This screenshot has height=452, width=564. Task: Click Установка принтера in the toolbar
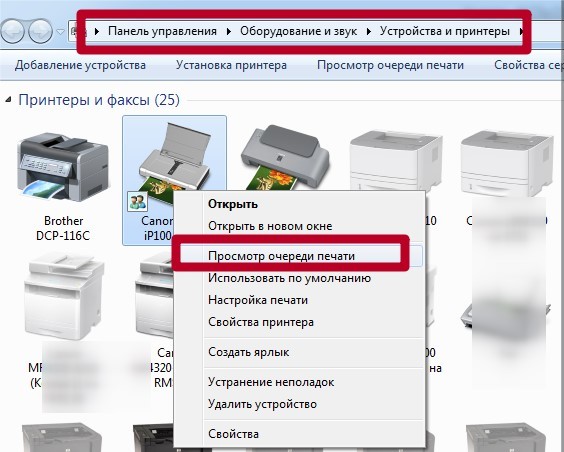231,65
